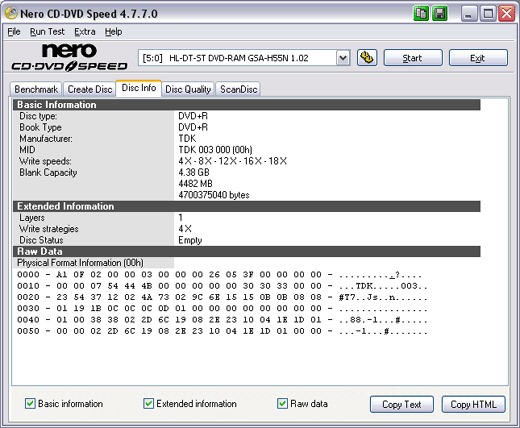Image resolution: width=520 pixels, height=428 pixels.
Task: Close the Nero CD-DVD Speed window
Action: (507, 14)
